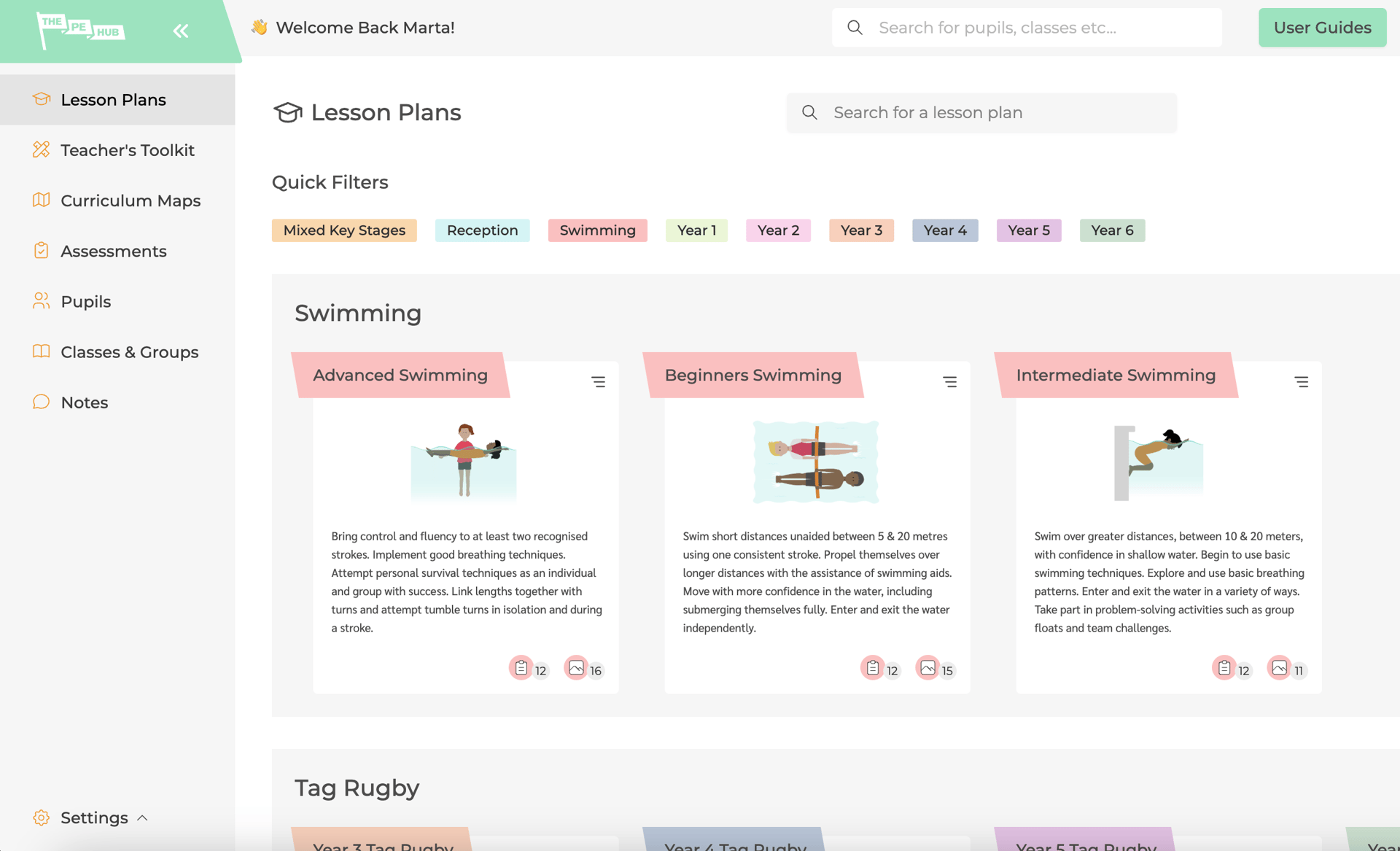The image size is (1400, 851).
Task: Open Curriculum Maps via its map icon
Action: 42,200
